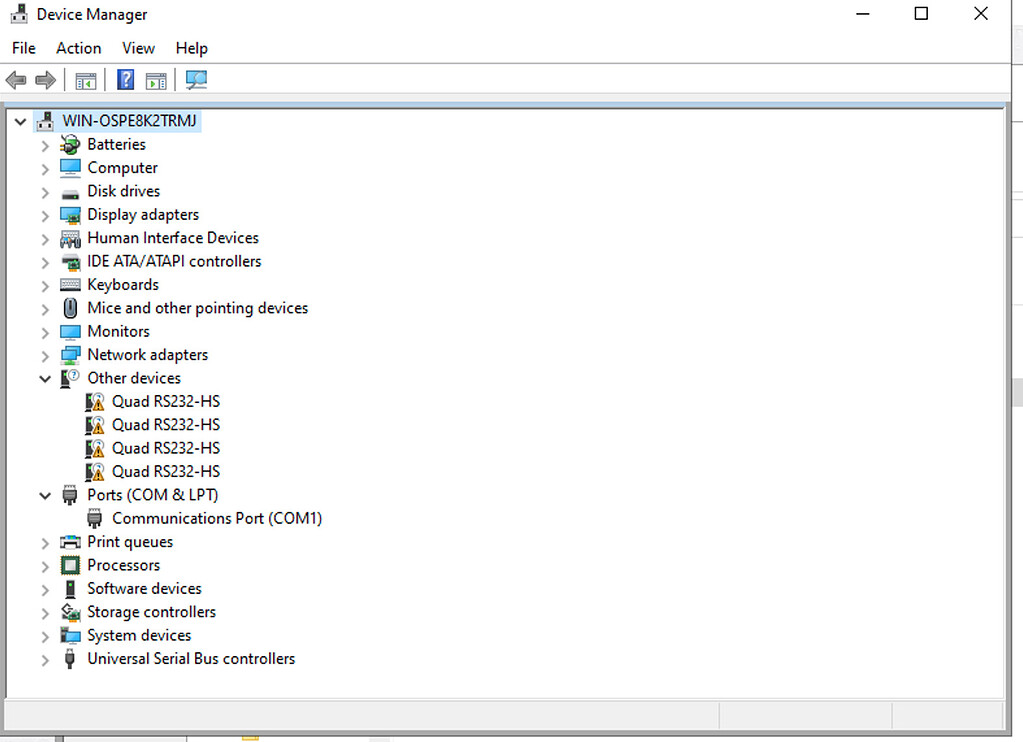Expand the Network adapters category
The image size is (1023, 742).
point(45,355)
